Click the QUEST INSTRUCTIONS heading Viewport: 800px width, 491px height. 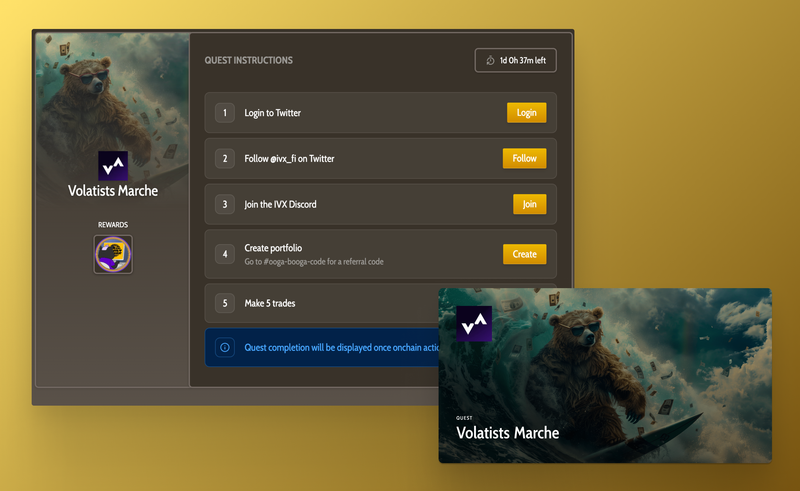[x=249, y=60]
